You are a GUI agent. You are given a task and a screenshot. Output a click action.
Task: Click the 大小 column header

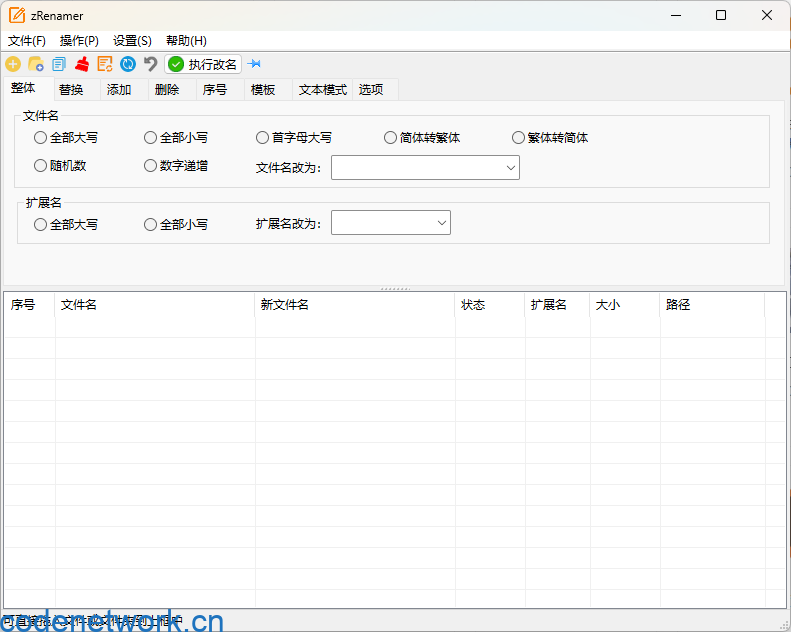pyautogui.click(x=625, y=305)
